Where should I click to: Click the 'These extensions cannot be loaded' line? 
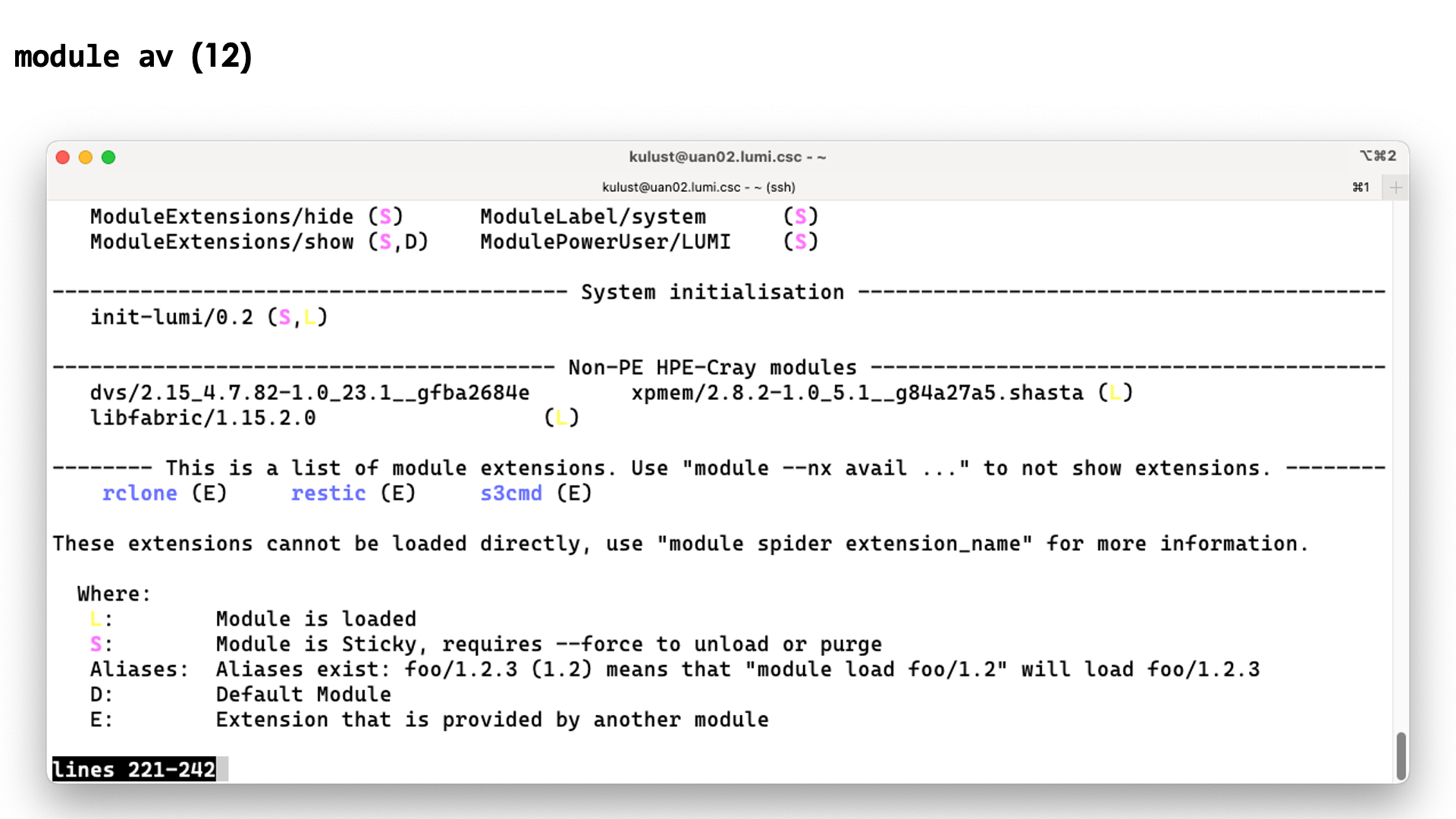680,544
